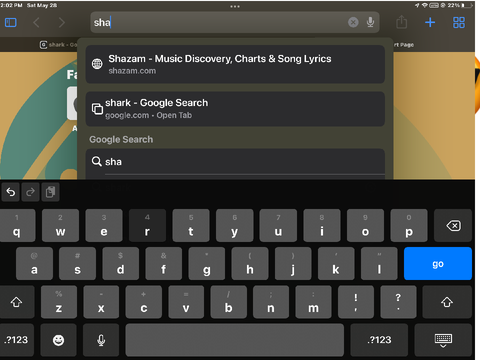This screenshot has height=360, width=480.
Task: Tap the keyboard undo arrow
Action: [x=11, y=192]
